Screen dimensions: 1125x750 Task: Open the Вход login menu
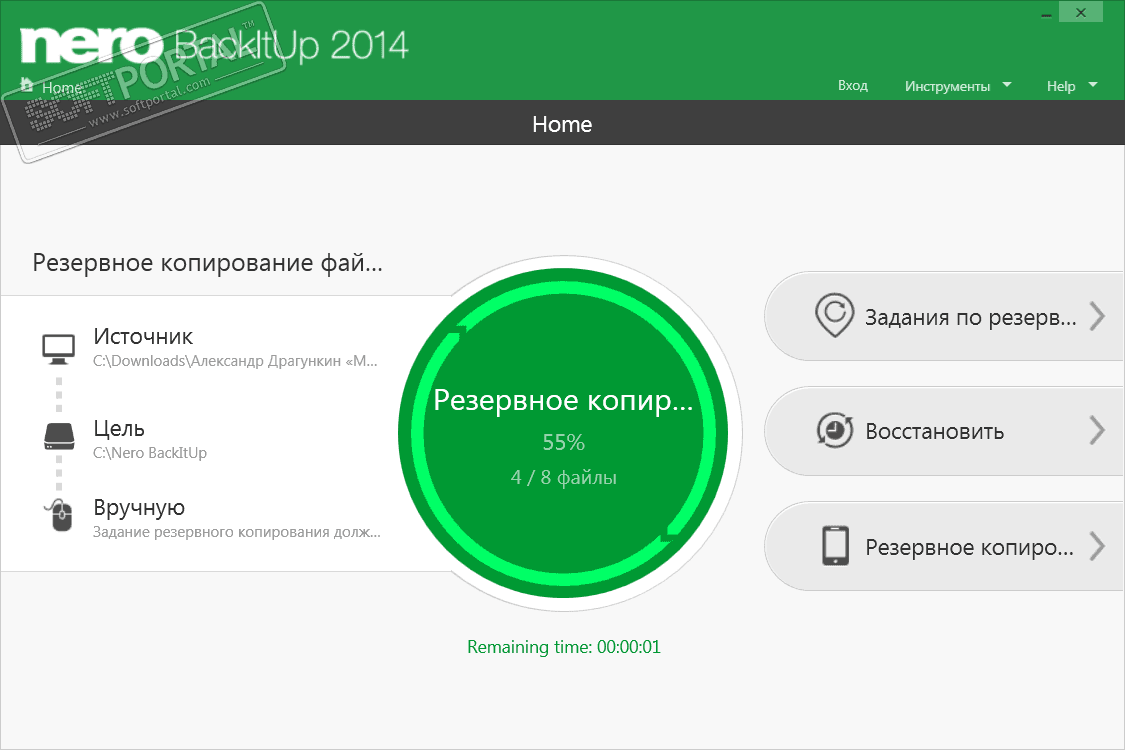[852, 85]
